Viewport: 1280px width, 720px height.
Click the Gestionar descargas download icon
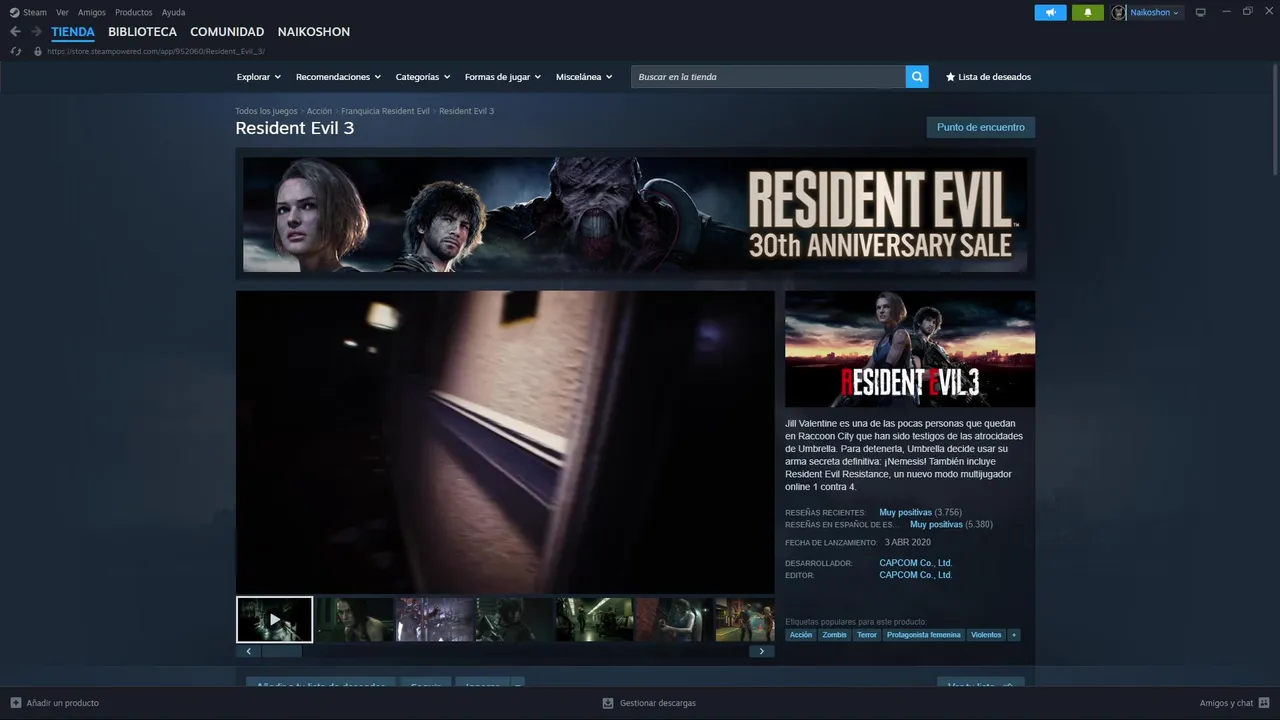[608, 703]
